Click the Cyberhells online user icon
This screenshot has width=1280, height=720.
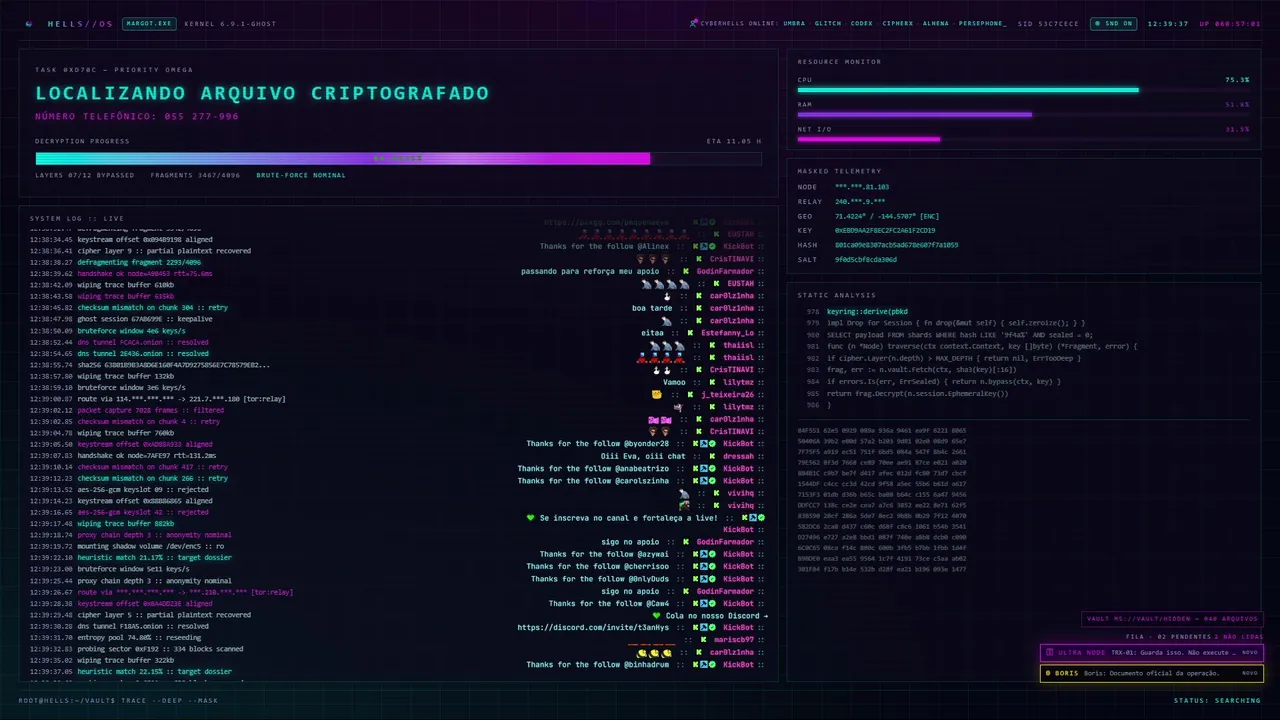pyautogui.click(x=694, y=22)
